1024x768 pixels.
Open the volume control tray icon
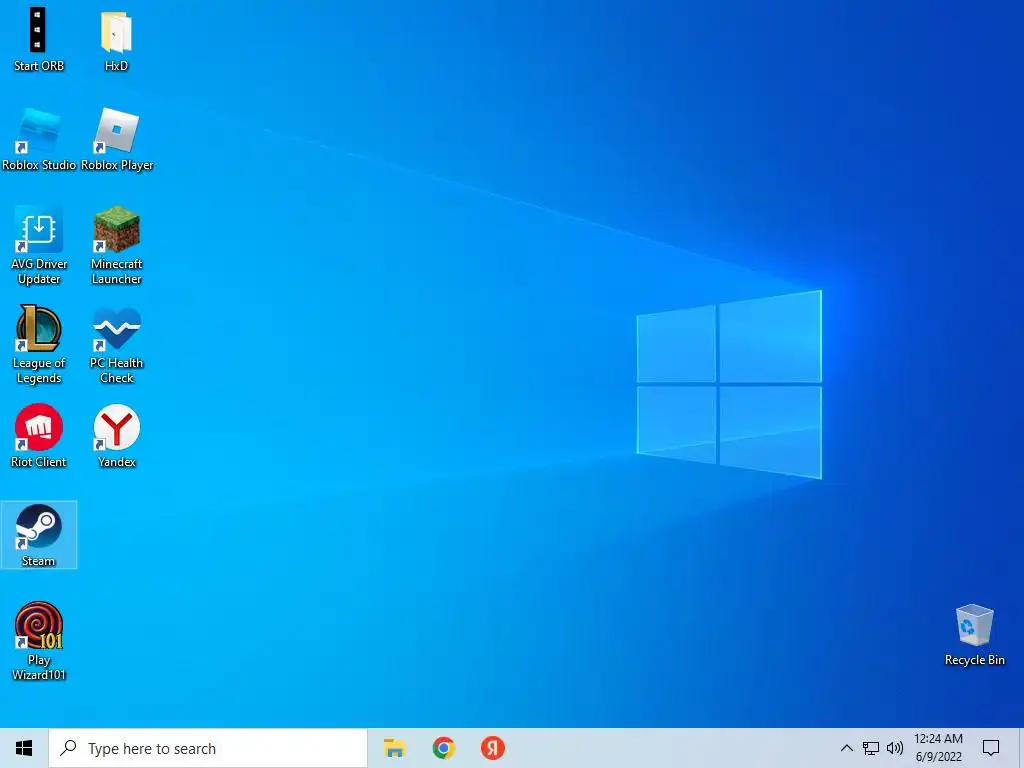[x=895, y=748]
